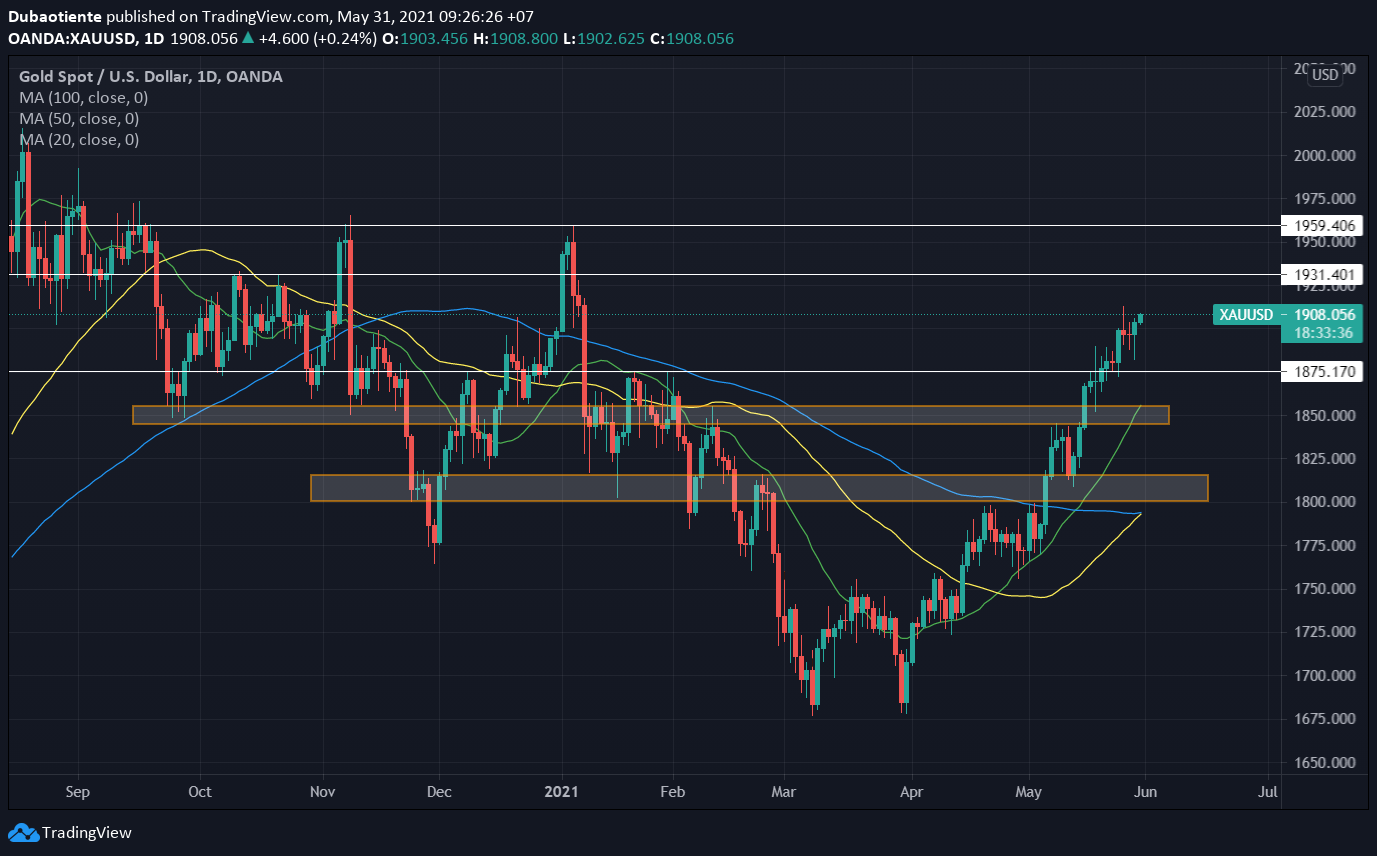
Task: Select the MA (20, close, 0) indicator legend
Action: point(79,140)
